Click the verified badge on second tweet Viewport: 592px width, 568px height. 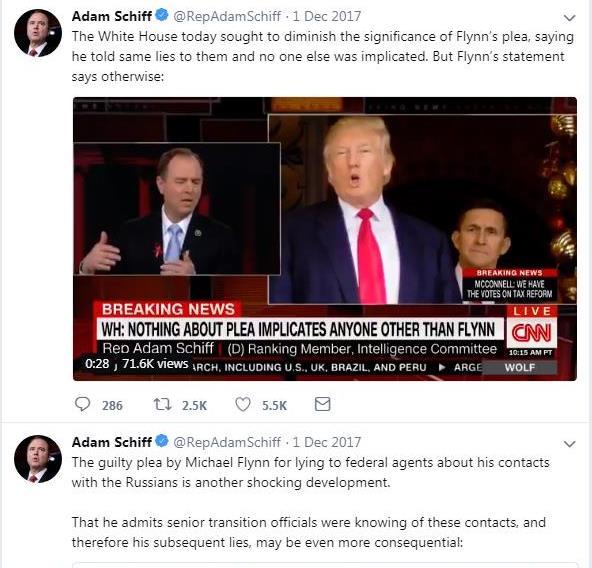[162, 441]
